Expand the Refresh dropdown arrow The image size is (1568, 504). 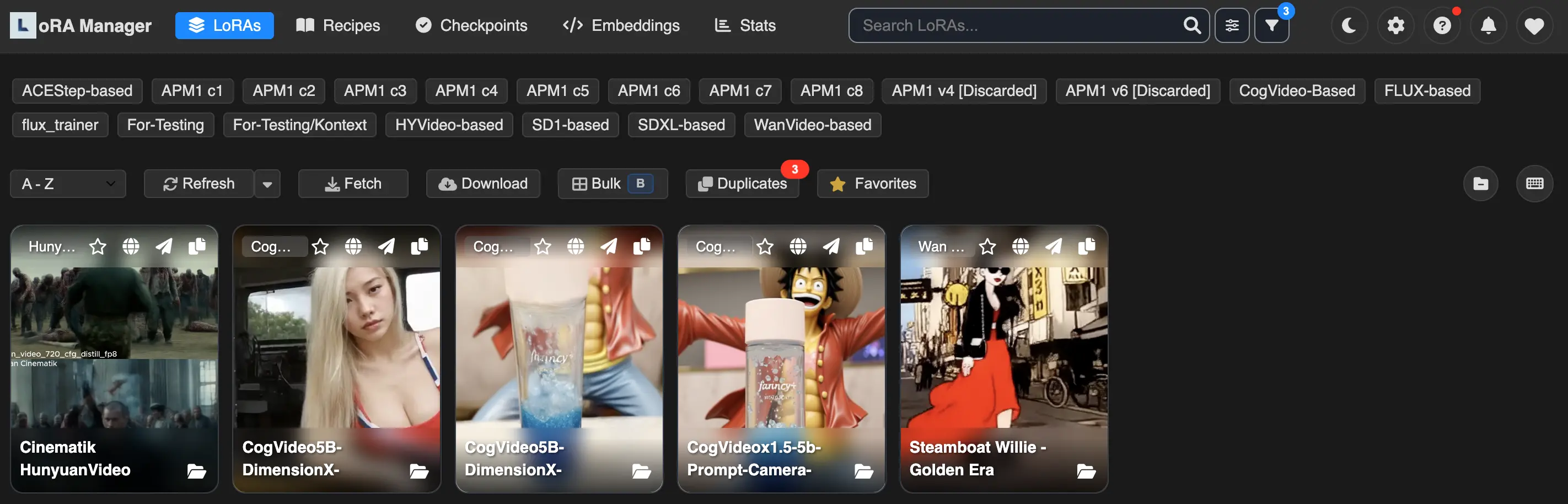(x=267, y=184)
